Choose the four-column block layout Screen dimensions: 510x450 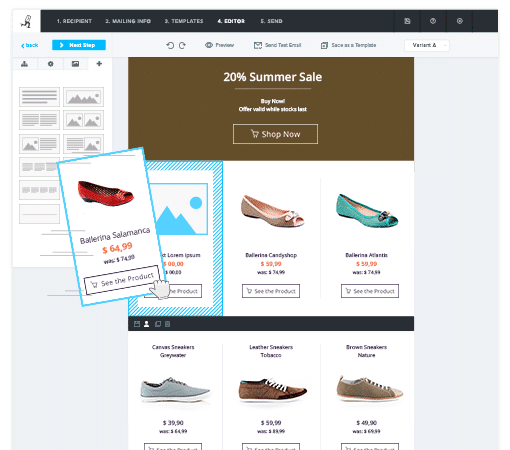(x=39, y=190)
